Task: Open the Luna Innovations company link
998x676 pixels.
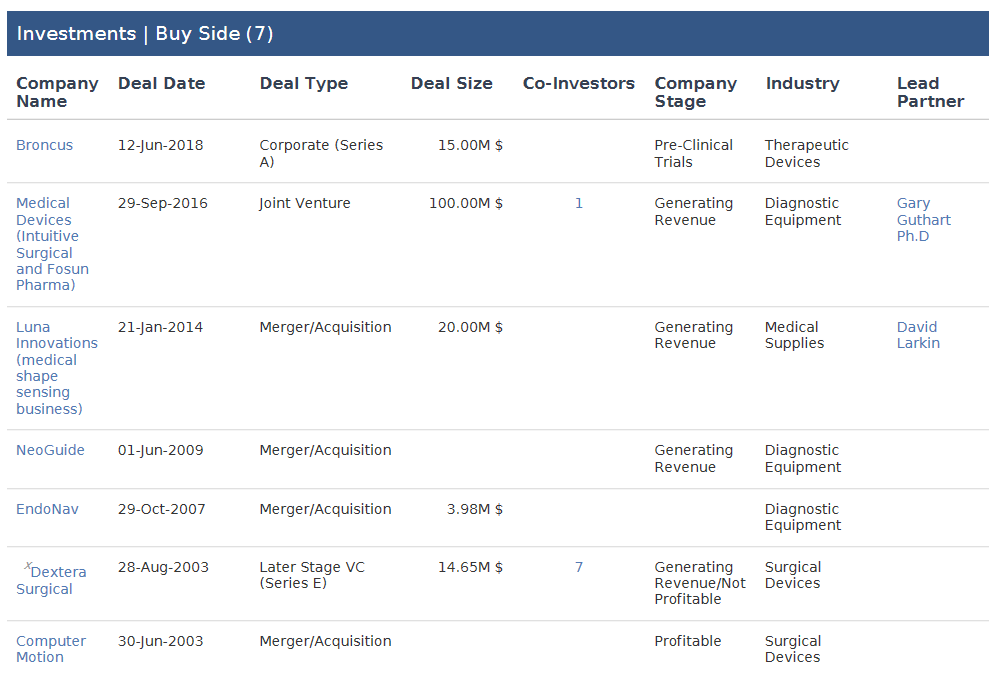Action: coord(56,368)
